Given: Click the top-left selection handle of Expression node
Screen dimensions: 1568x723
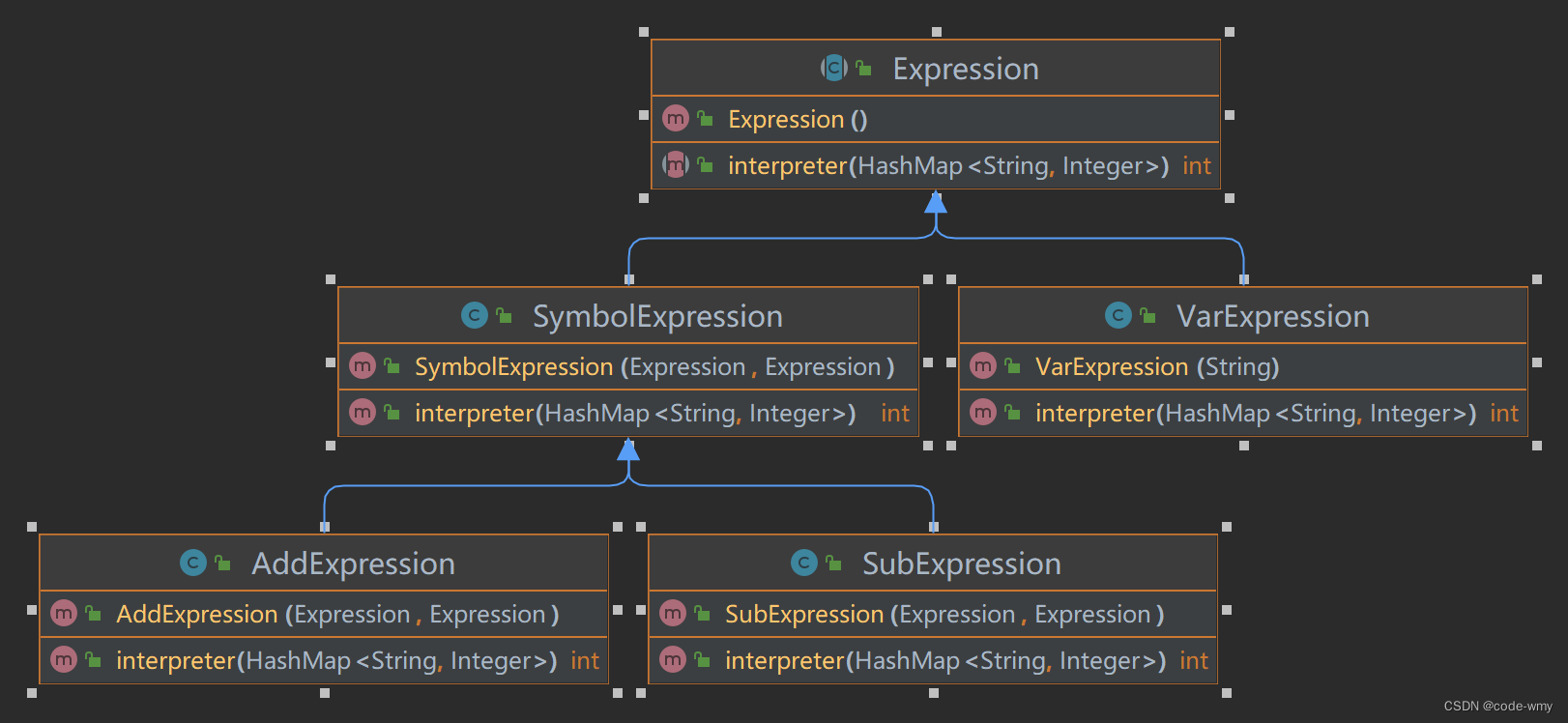Looking at the screenshot, I should click(x=644, y=32).
